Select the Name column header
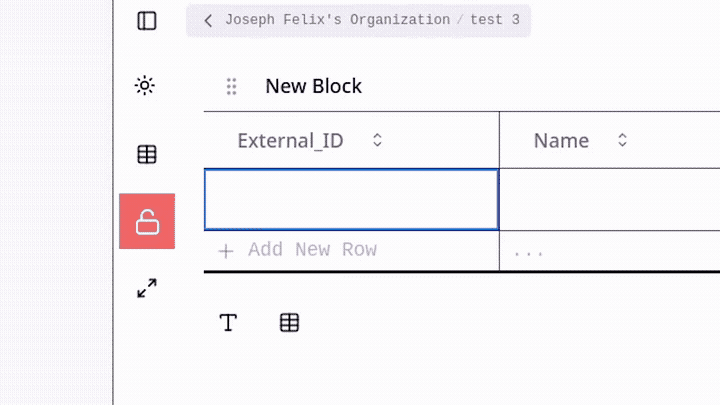The image size is (720, 405). [561, 141]
